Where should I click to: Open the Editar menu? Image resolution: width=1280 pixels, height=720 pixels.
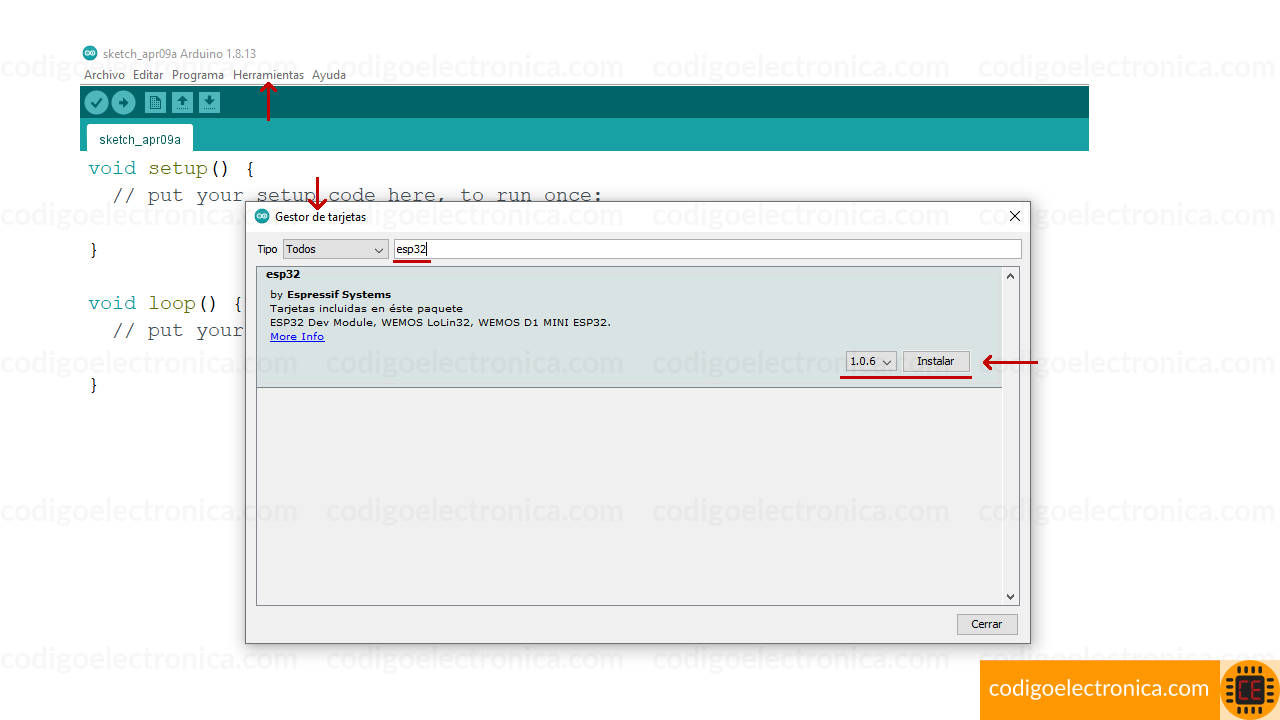[x=148, y=75]
